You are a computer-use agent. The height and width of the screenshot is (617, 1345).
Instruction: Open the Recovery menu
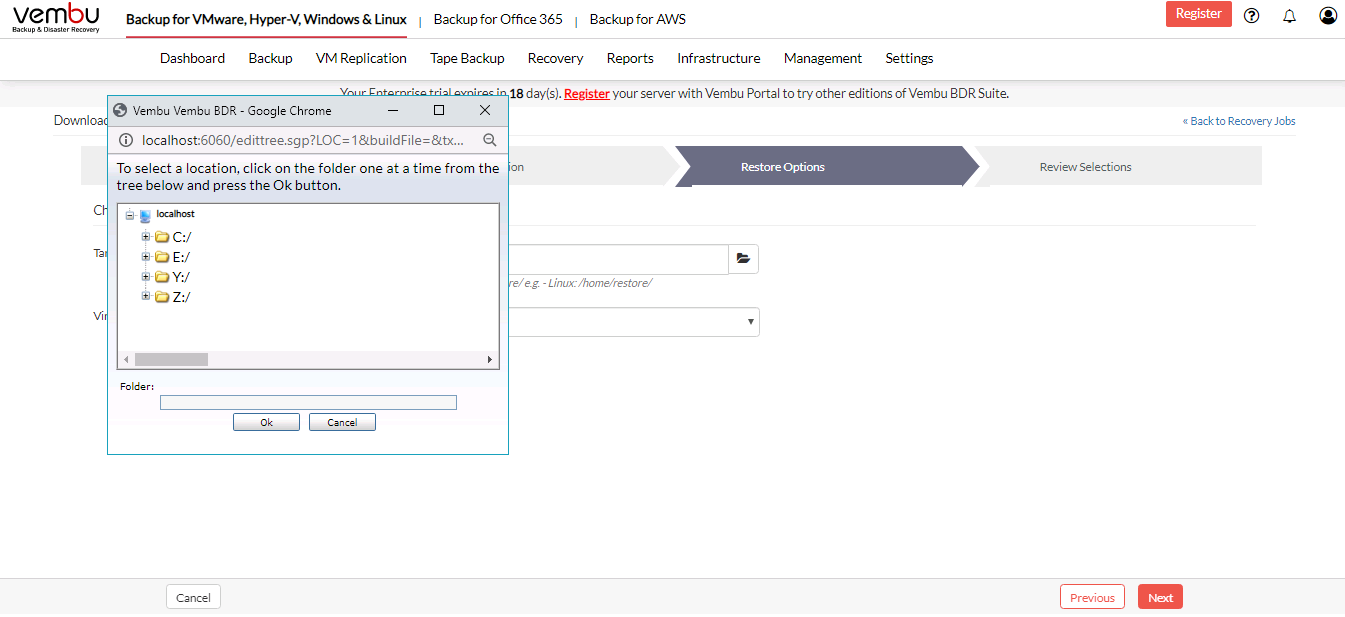556,58
